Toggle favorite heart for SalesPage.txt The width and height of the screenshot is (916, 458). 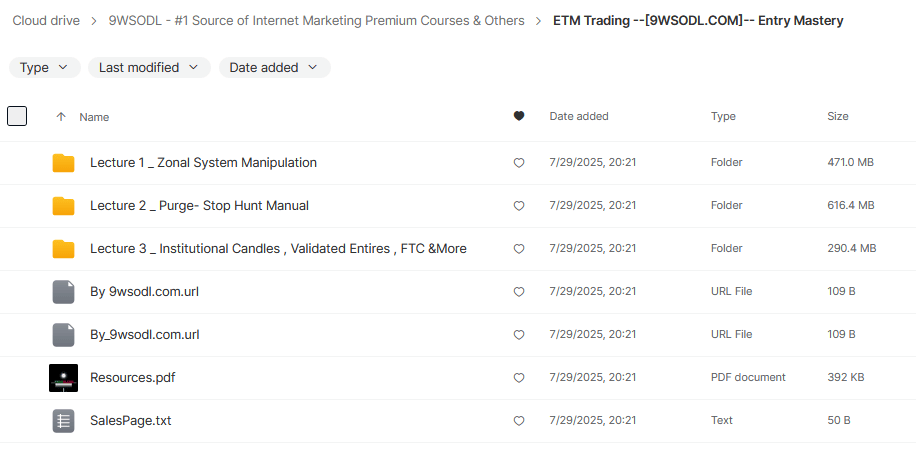click(x=518, y=421)
